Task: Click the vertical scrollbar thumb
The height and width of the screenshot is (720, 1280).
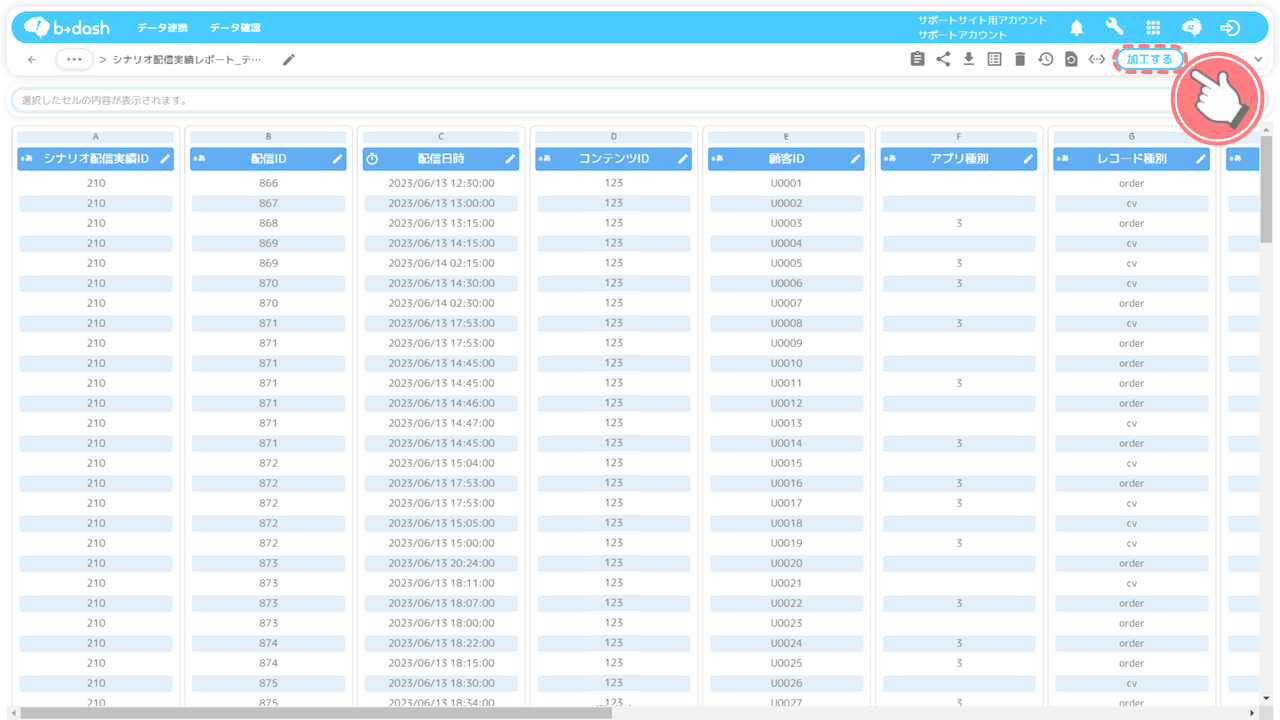Action: (x=1266, y=190)
